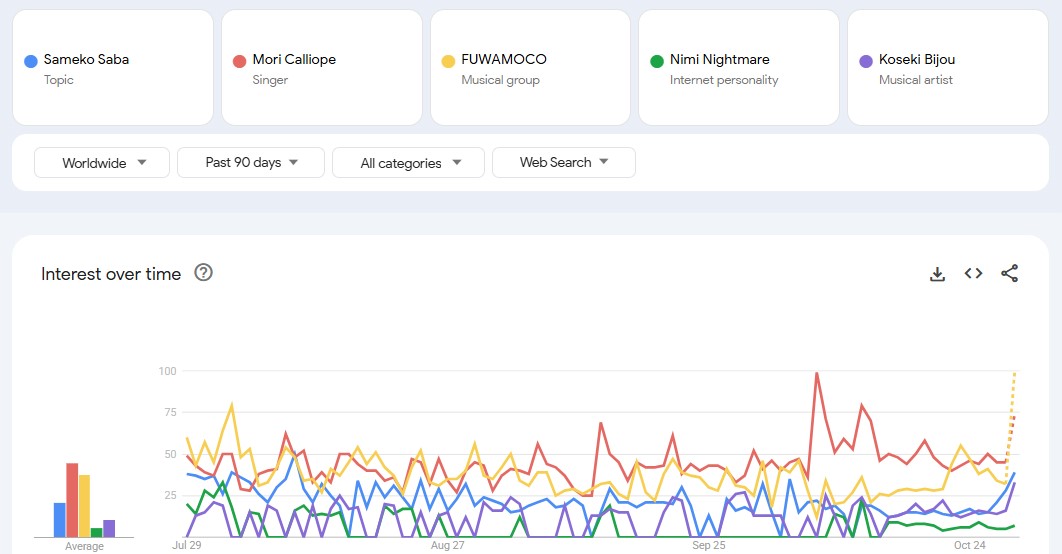Click the blue dot for Sameko Saba
1062x554 pixels.
(31, 61)
